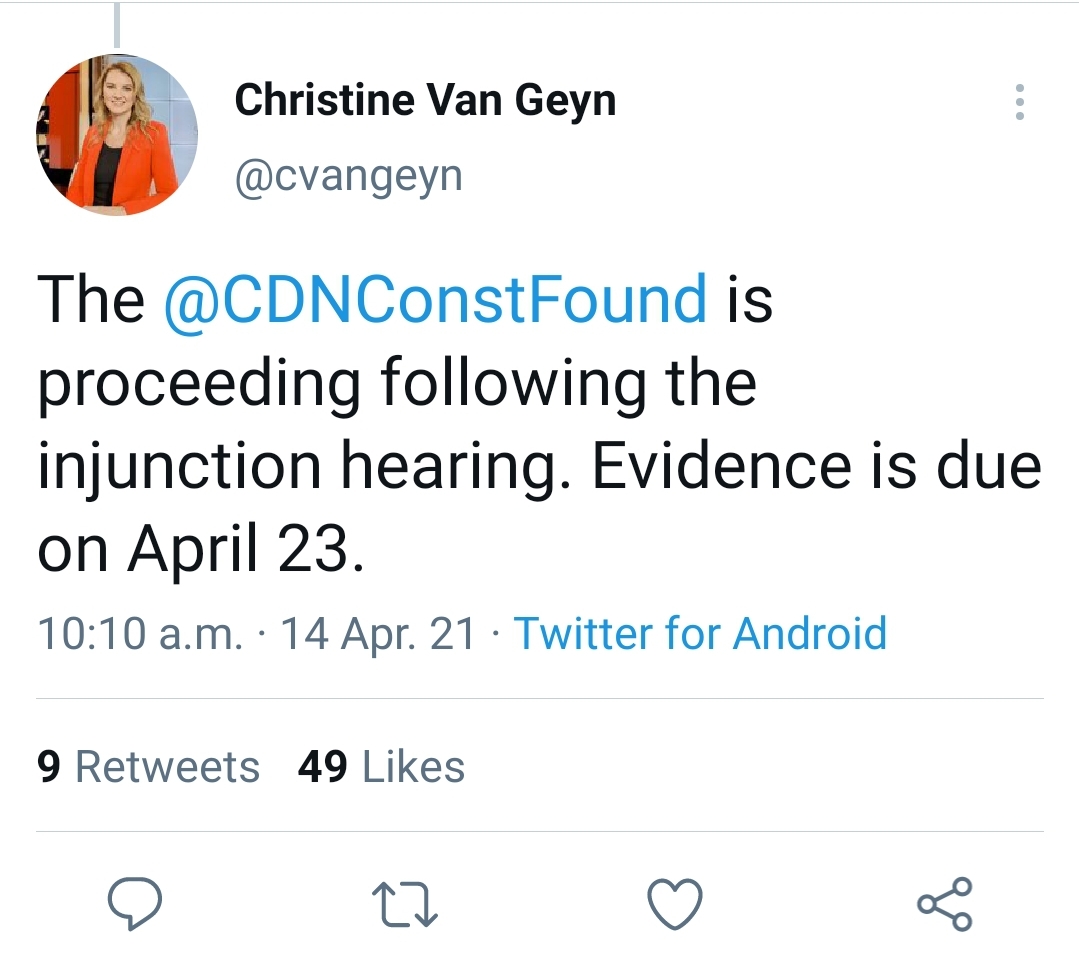This screenshot has height=970, width=1079.
Task: Open Christine Van Geyn's profile photo
Action: (x=117, y=134)
